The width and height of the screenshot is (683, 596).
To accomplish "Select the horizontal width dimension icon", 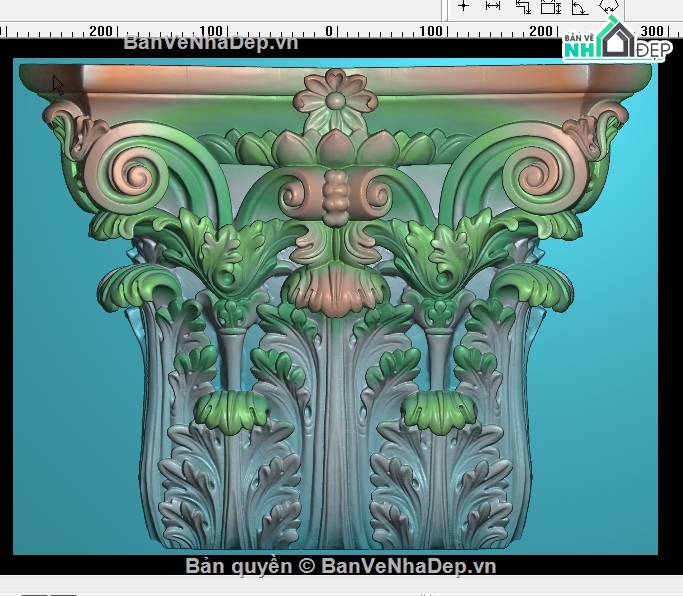I will pyautogui.click(x=492, y=6).
